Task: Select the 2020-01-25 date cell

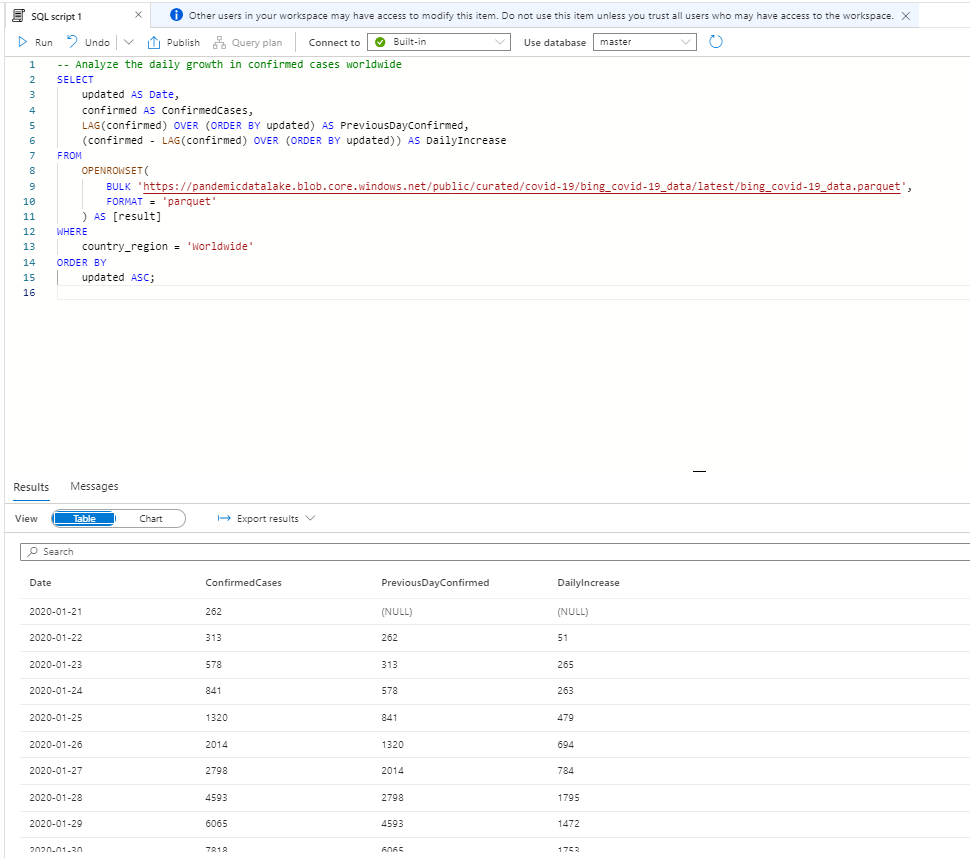Action: [56, 718]
